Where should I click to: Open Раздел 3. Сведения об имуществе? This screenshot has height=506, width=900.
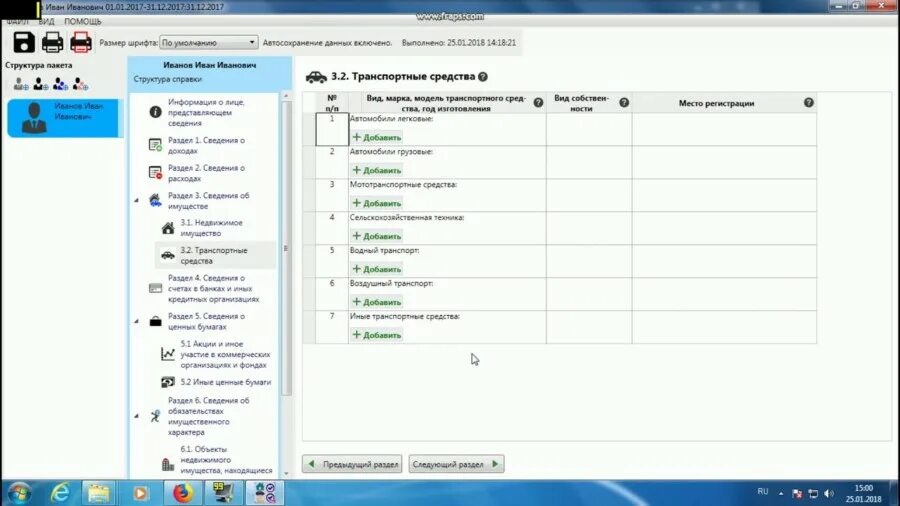[208, 200]
